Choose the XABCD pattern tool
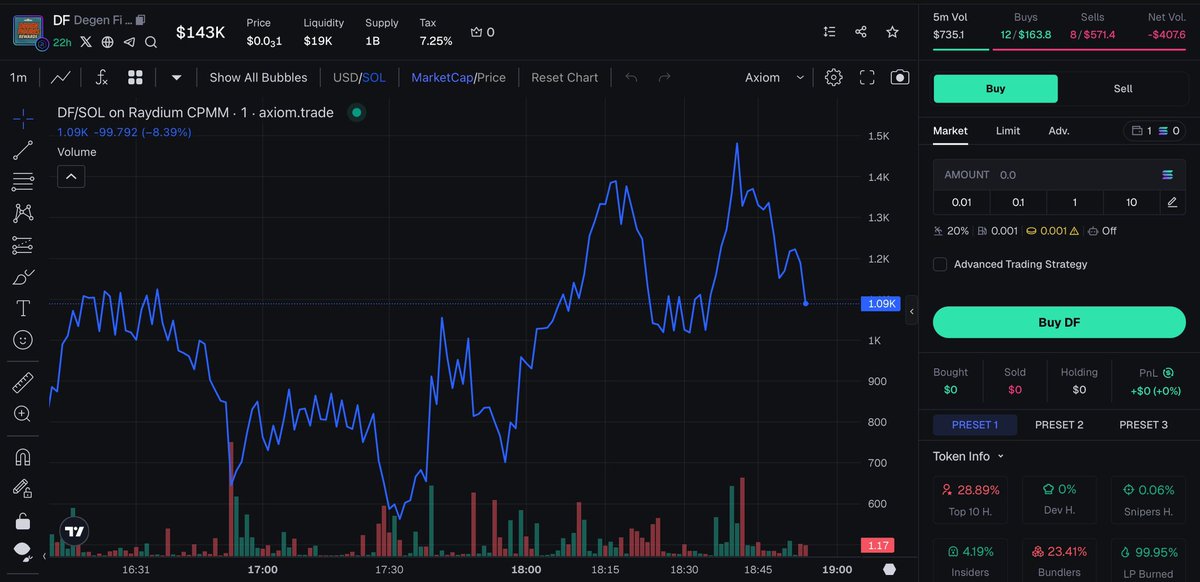 coord(22,213)
